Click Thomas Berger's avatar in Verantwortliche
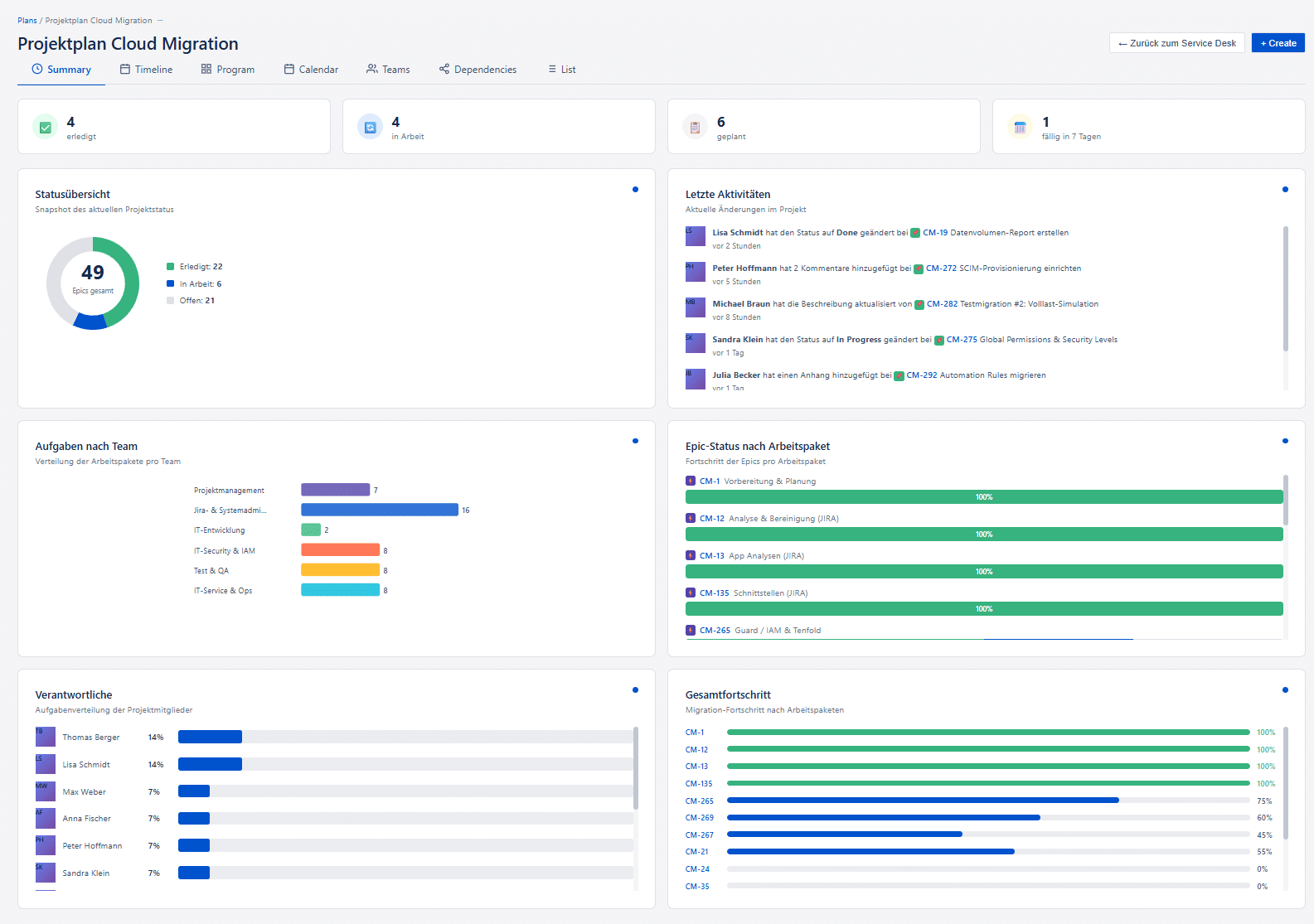The height and width of the screenshot is (924, 1314). pos(46,737)
